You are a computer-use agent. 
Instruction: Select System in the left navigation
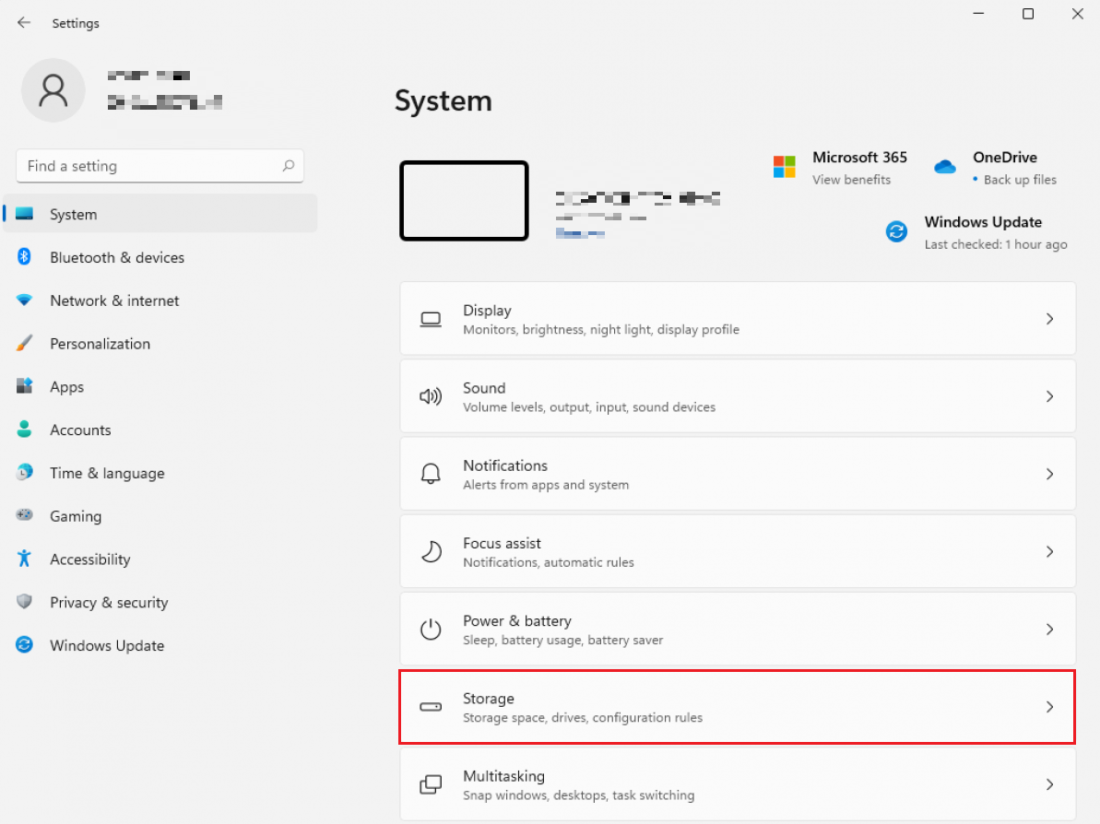(73, 213)
